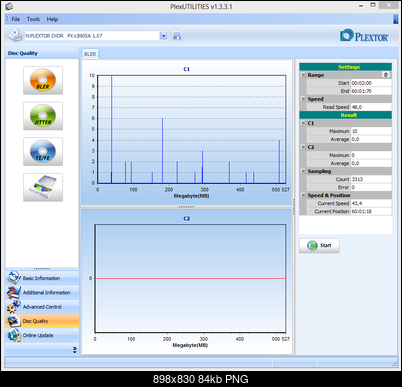Click the C2 graph title
The image size is (402, 387).
tap(186, 219)
